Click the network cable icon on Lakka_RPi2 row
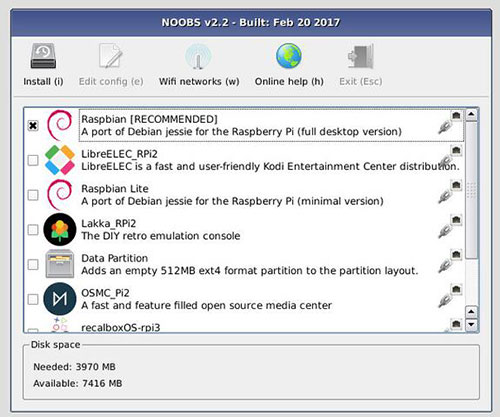500x417 pixels. pos(445,232)
